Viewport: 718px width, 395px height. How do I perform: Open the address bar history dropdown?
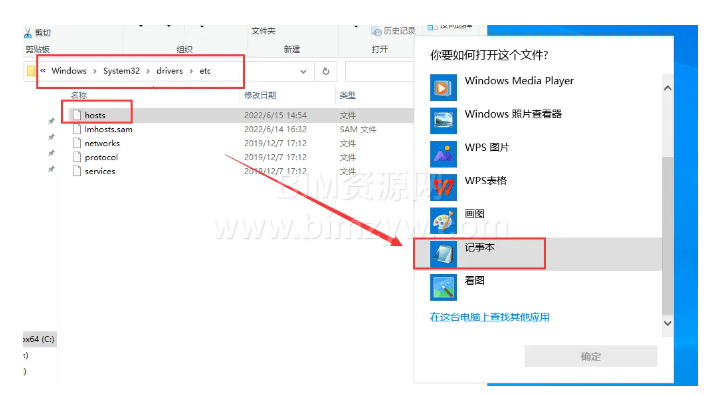tap(303, 71)
